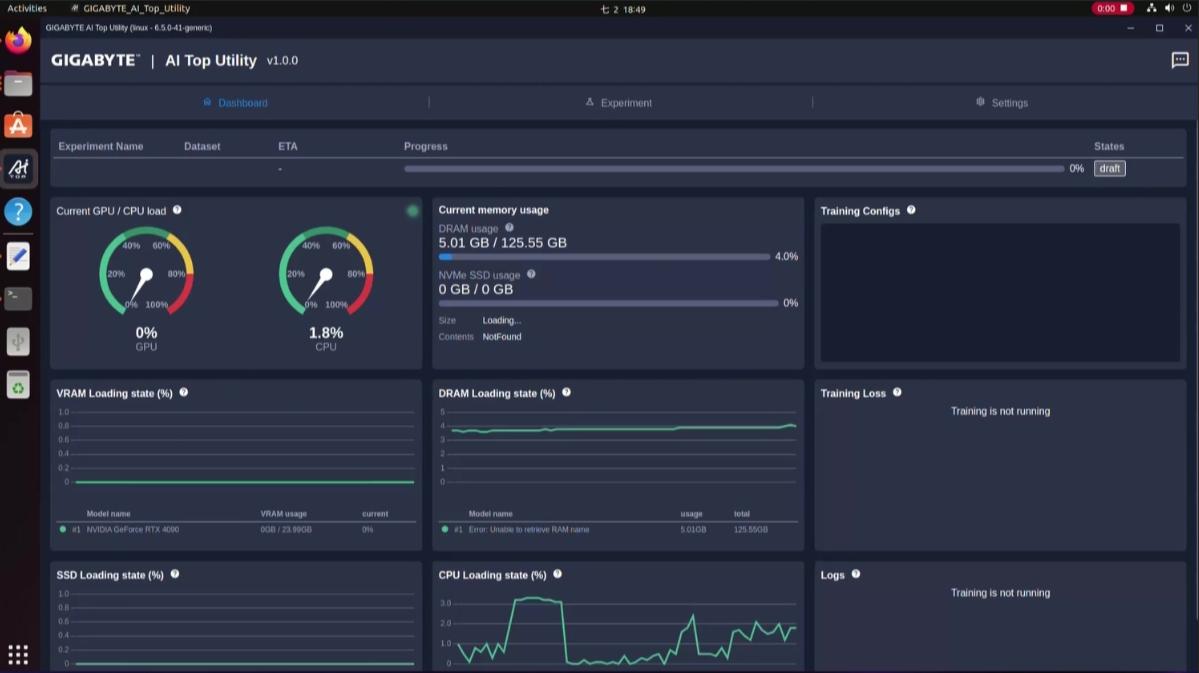The width and height of the screenshot is (1199, 673).
Task: Open the feedback chat icon at top right
Action: [x=1180, y=60]
